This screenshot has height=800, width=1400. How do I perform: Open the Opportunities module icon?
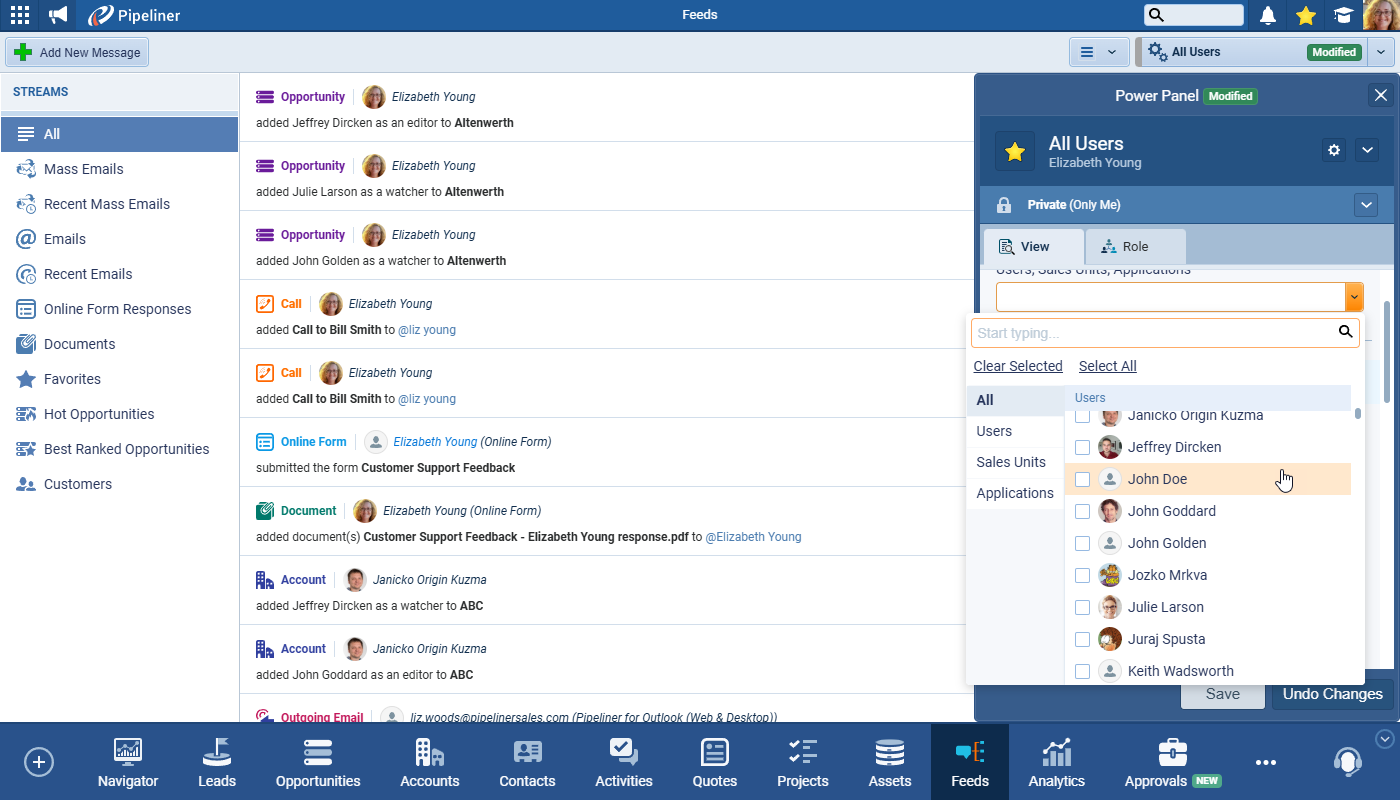(318, 762)
